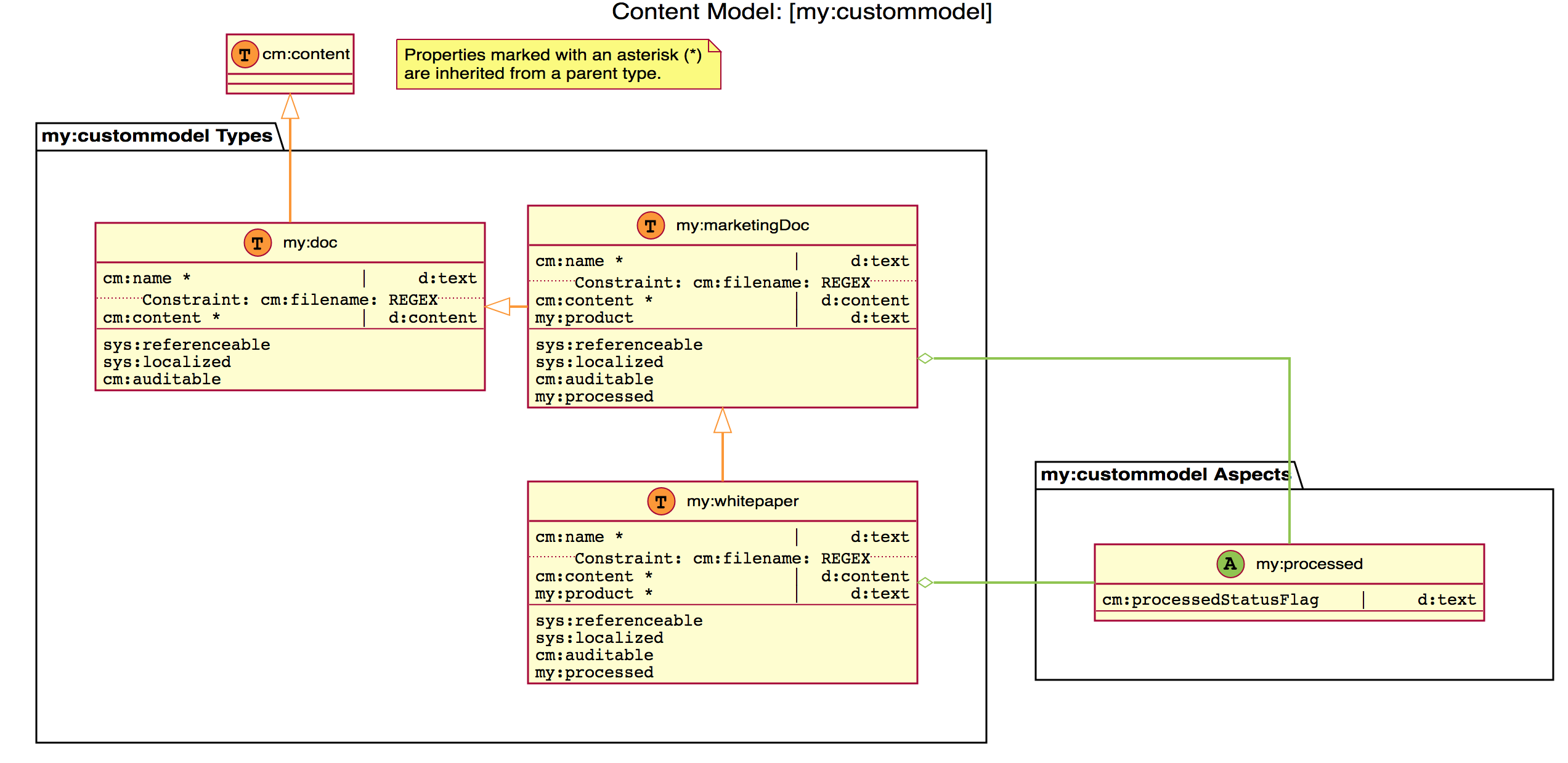Image resolution: width=1568 pixels, height=763 pixels.
Task: Click the inheritance arrowhead below cm:content
Action: 290,107
